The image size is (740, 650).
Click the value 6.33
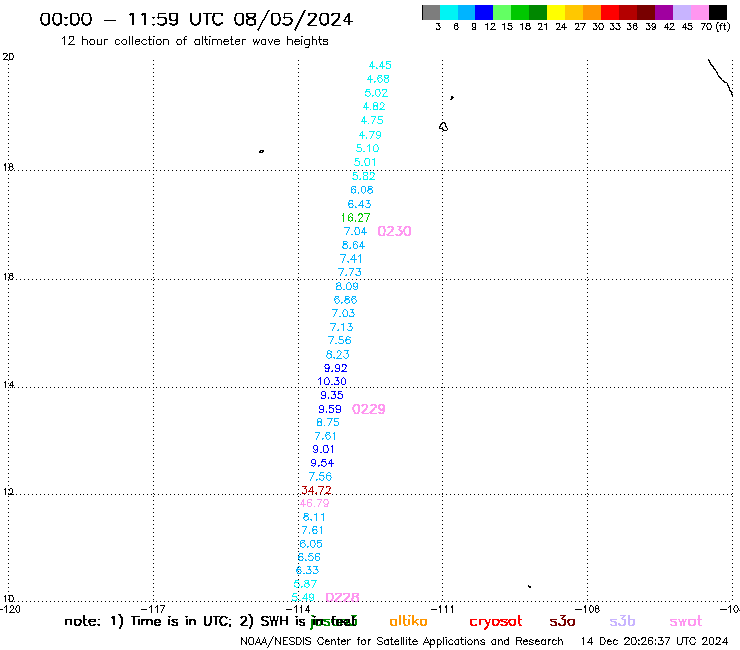(x=307, y=570)
